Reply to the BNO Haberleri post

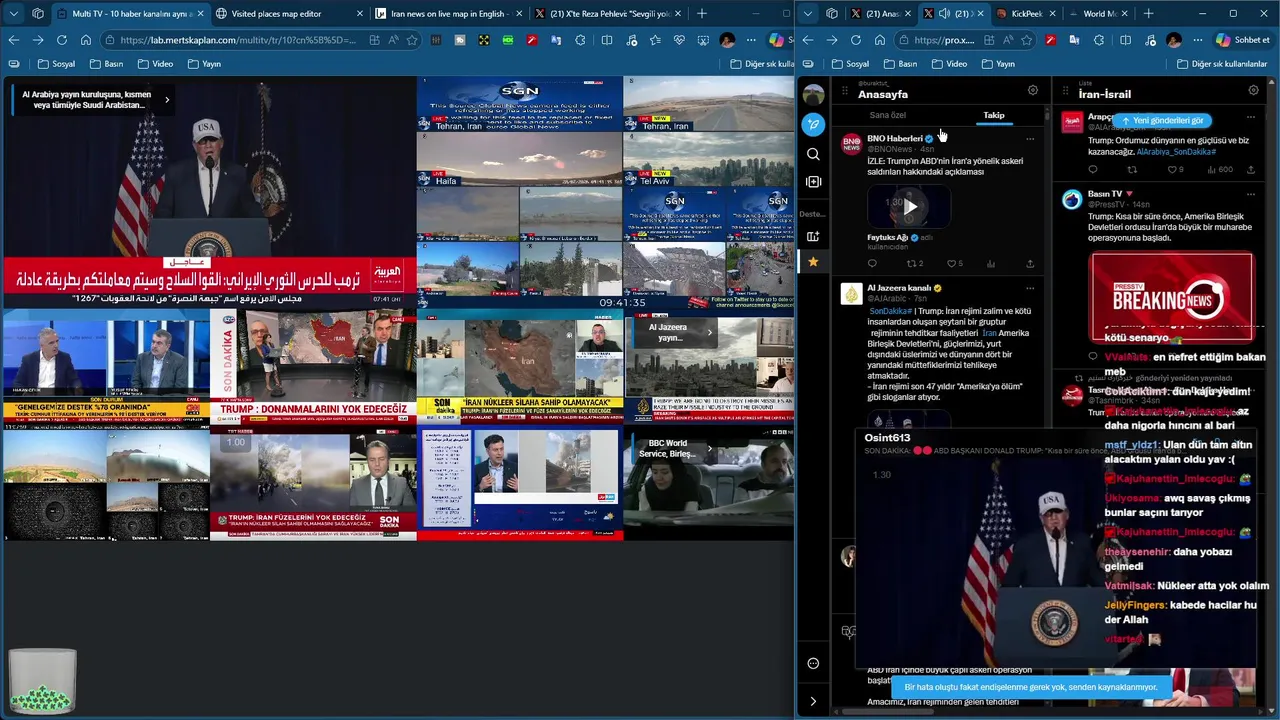[x=872, y=264]
